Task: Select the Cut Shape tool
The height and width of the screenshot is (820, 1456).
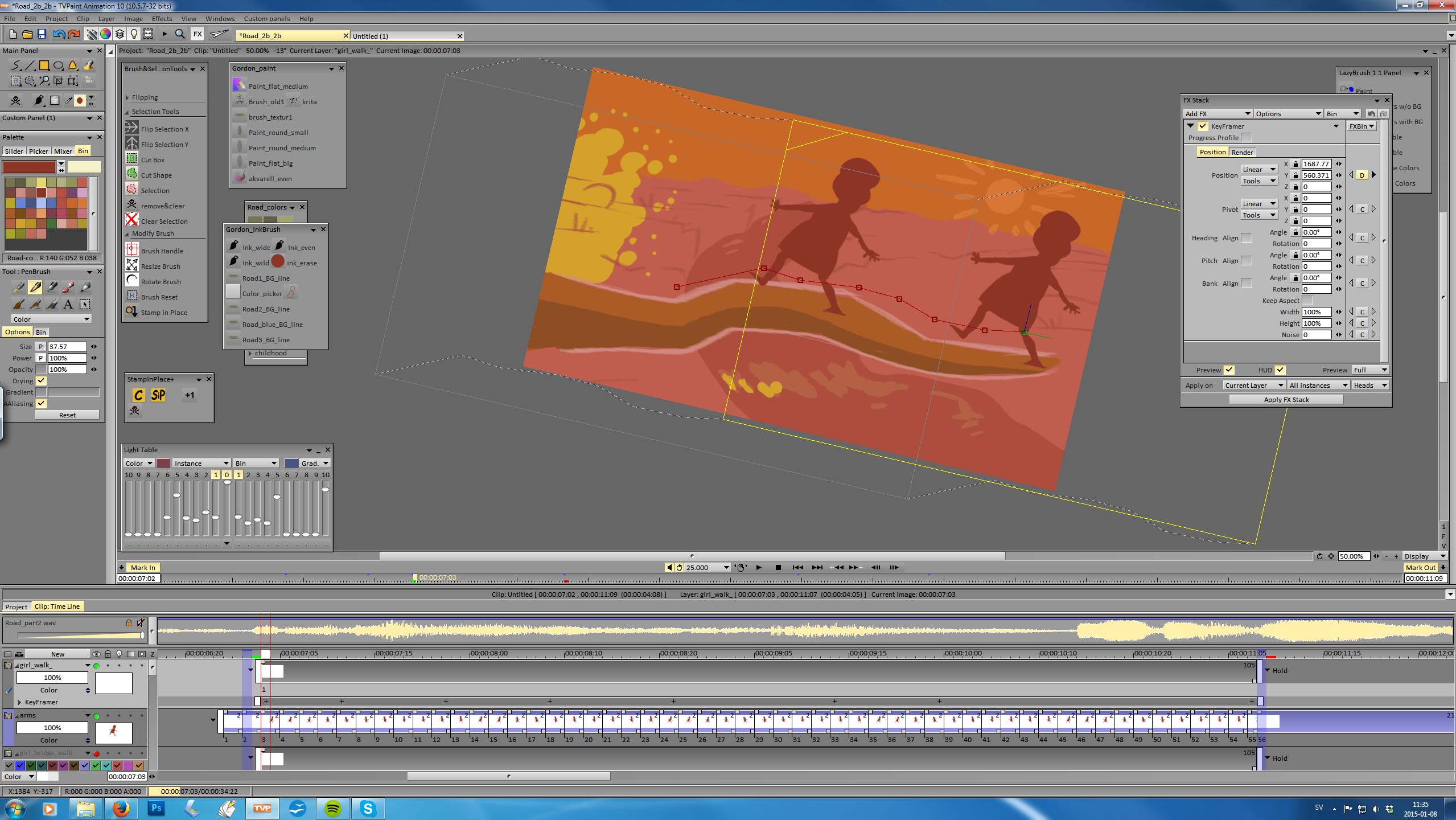Action: [155, 175]
